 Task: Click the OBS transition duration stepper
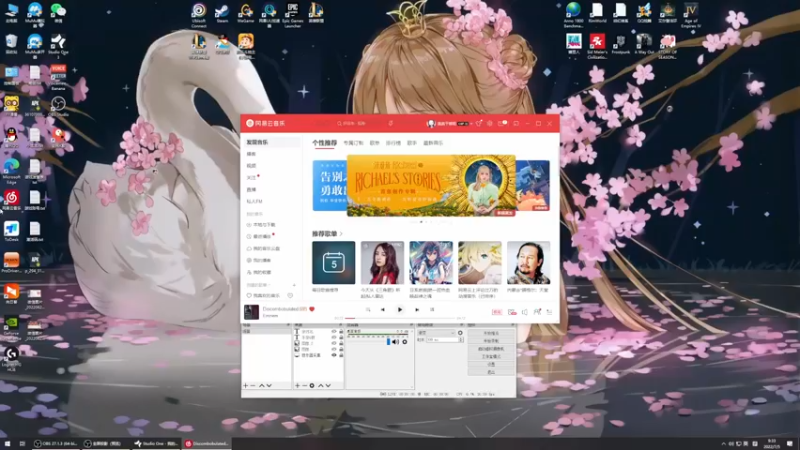pos(462,340)
